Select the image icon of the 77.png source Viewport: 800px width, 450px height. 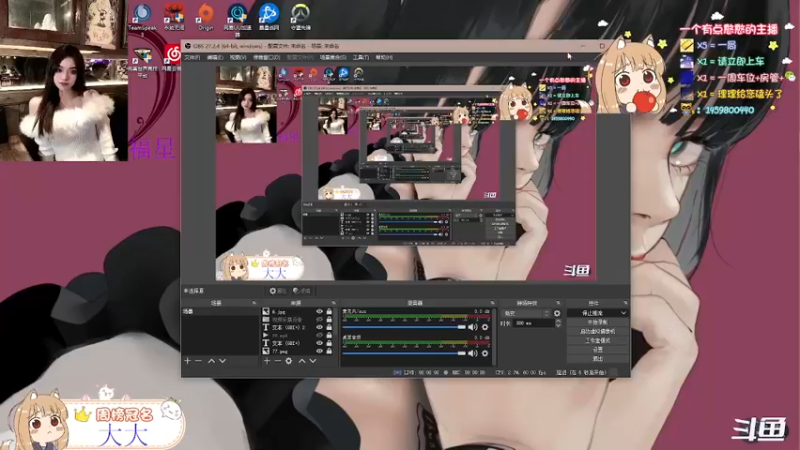(x=266, y=351)
